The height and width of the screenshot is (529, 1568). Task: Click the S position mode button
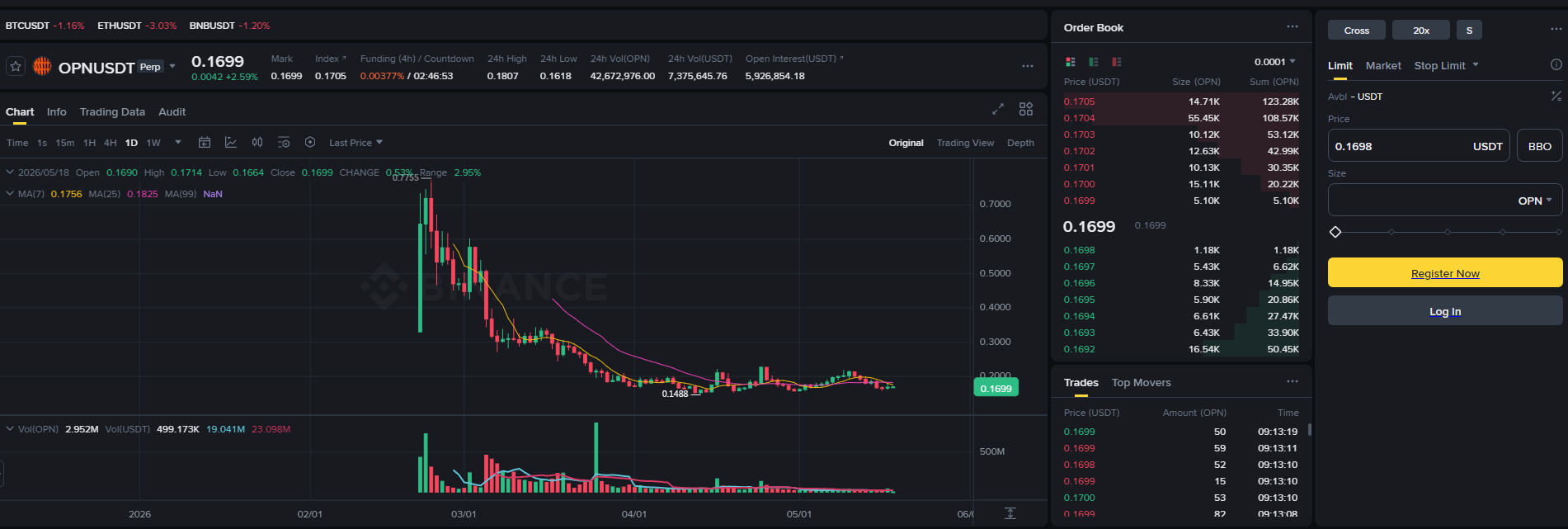point(1469,31)
